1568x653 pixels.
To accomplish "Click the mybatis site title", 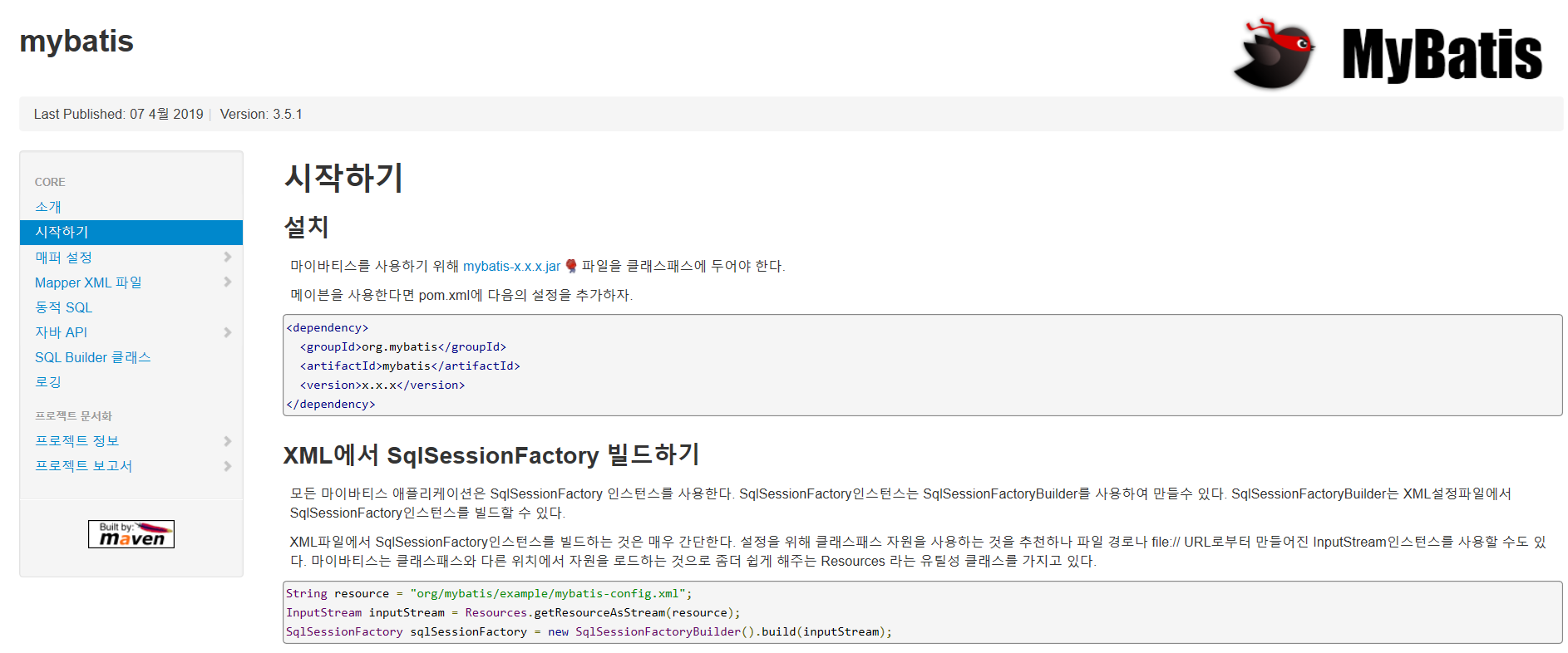I will (76, 41).
